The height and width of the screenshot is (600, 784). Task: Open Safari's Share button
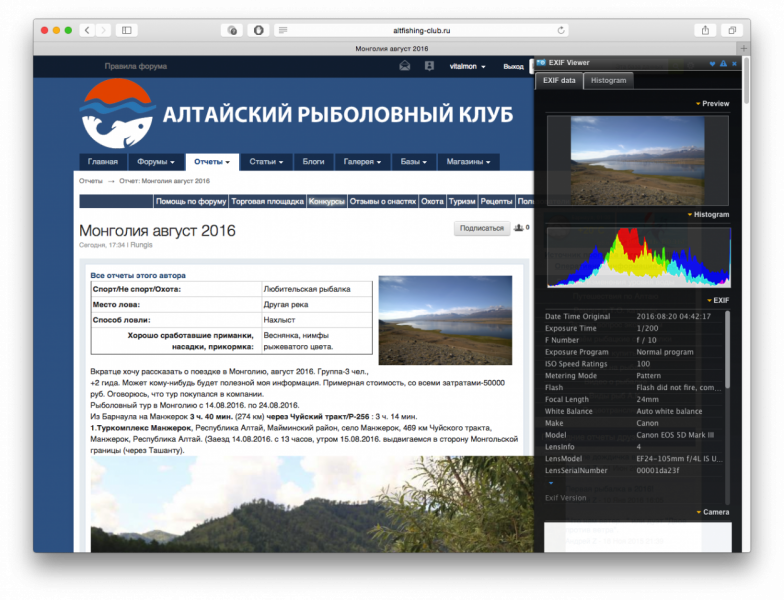(x=705, y=30)
